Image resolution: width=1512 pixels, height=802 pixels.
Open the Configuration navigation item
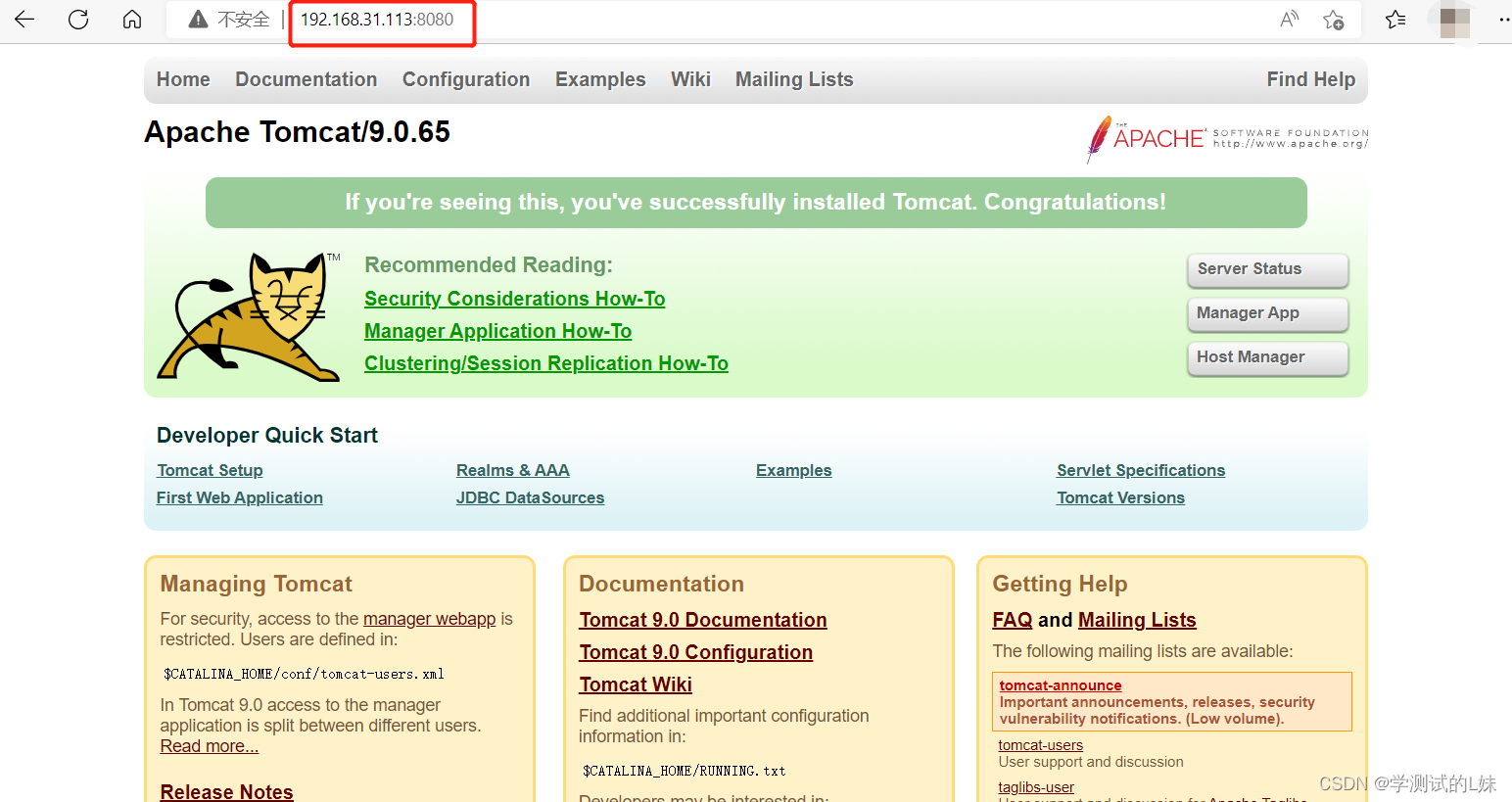(466, 79)
